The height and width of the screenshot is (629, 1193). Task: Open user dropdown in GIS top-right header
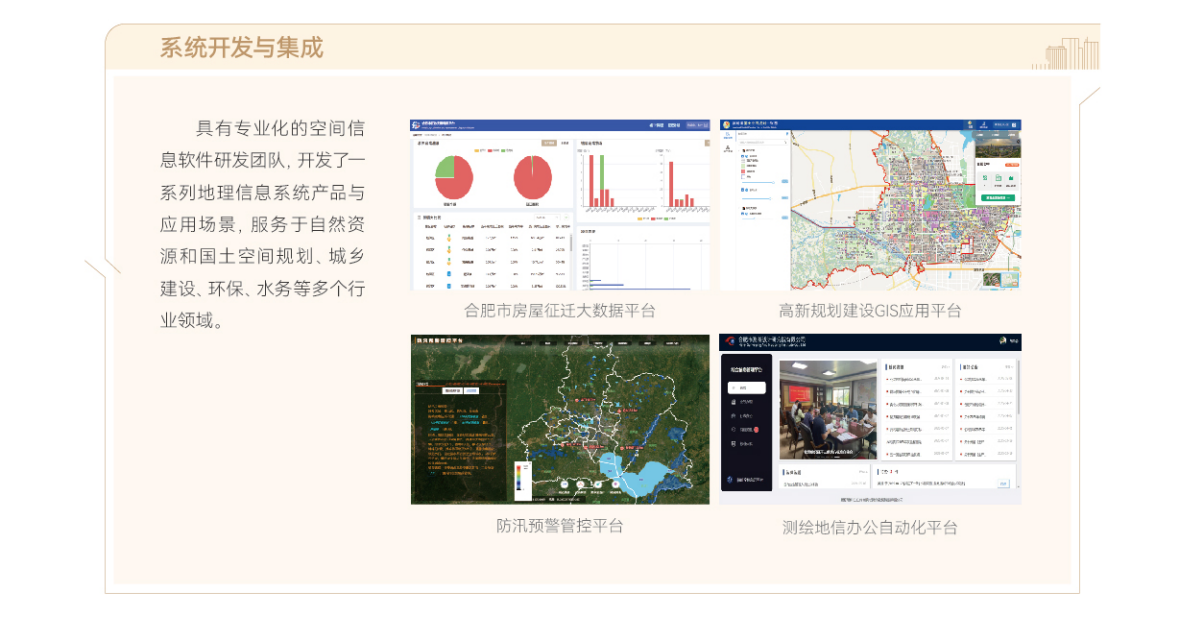tap(1013, 125)
